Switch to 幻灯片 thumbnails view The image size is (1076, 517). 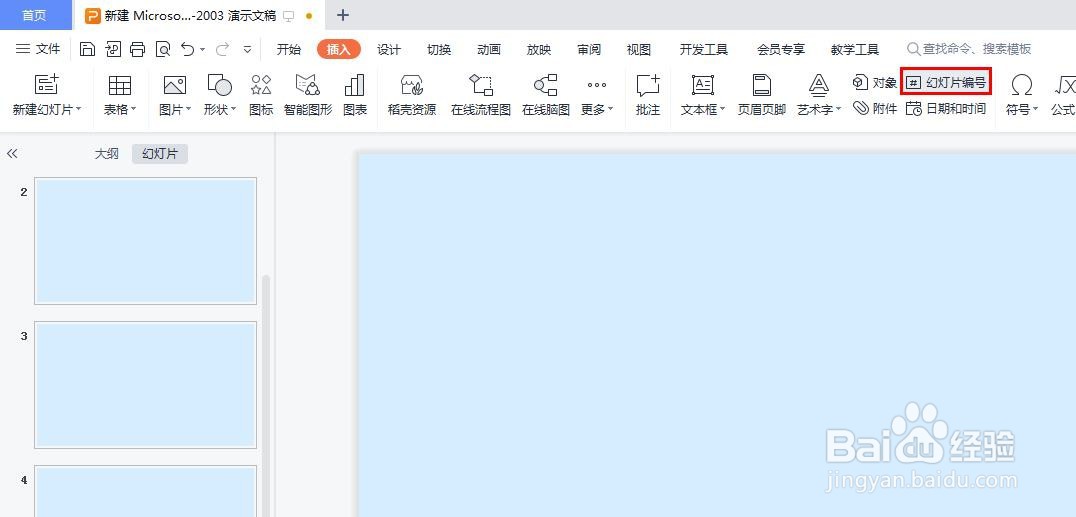[160, 154]
